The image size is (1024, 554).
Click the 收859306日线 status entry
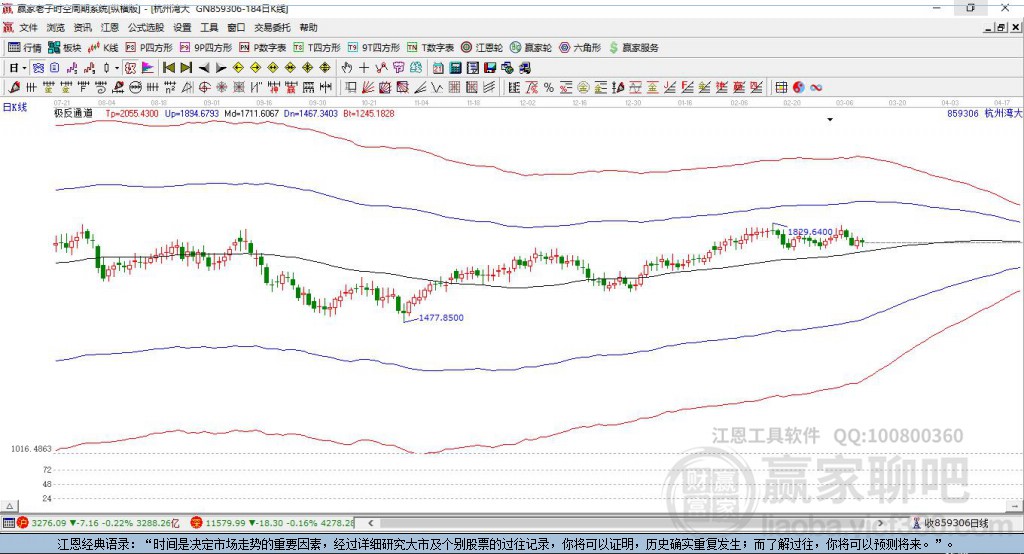(x=951, y=523)
